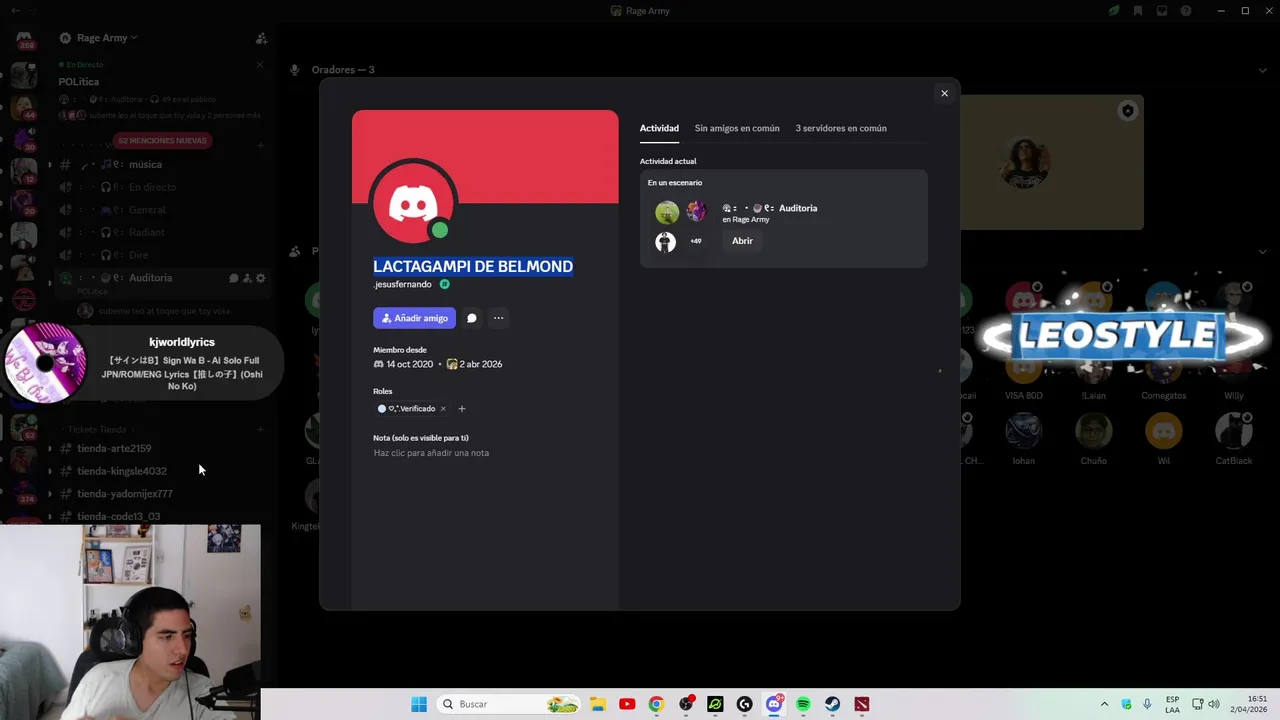Dismiss the En Directo POLitica banner
This screenshot has height=720, width=1280.
[260, 65]
